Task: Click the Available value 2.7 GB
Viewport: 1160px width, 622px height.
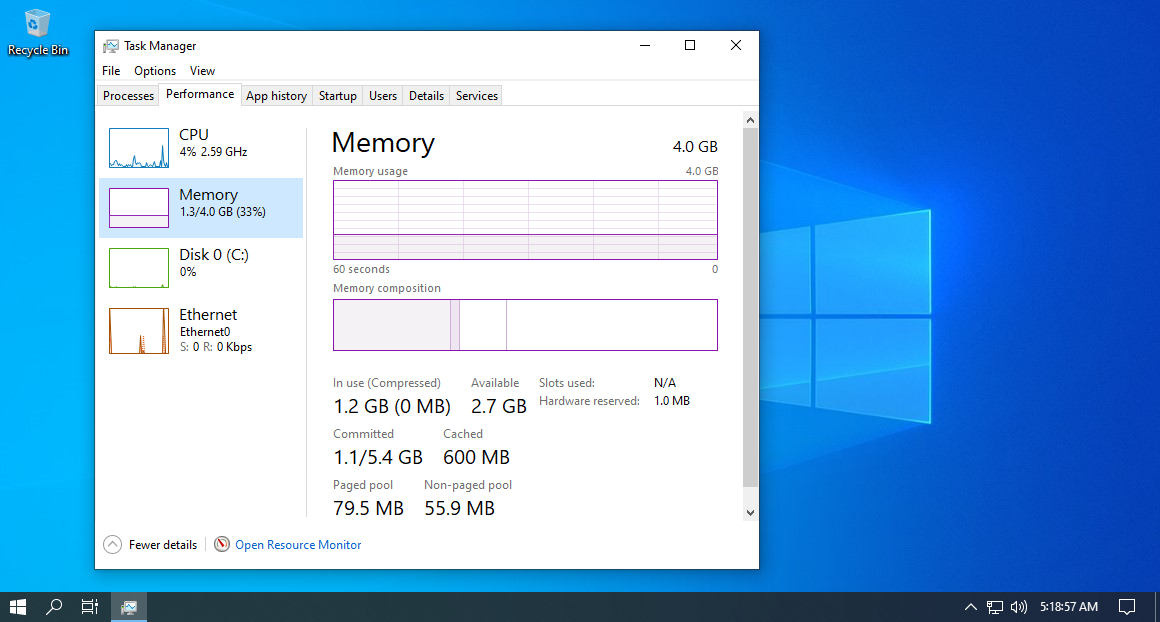Action: pos(499,407)
